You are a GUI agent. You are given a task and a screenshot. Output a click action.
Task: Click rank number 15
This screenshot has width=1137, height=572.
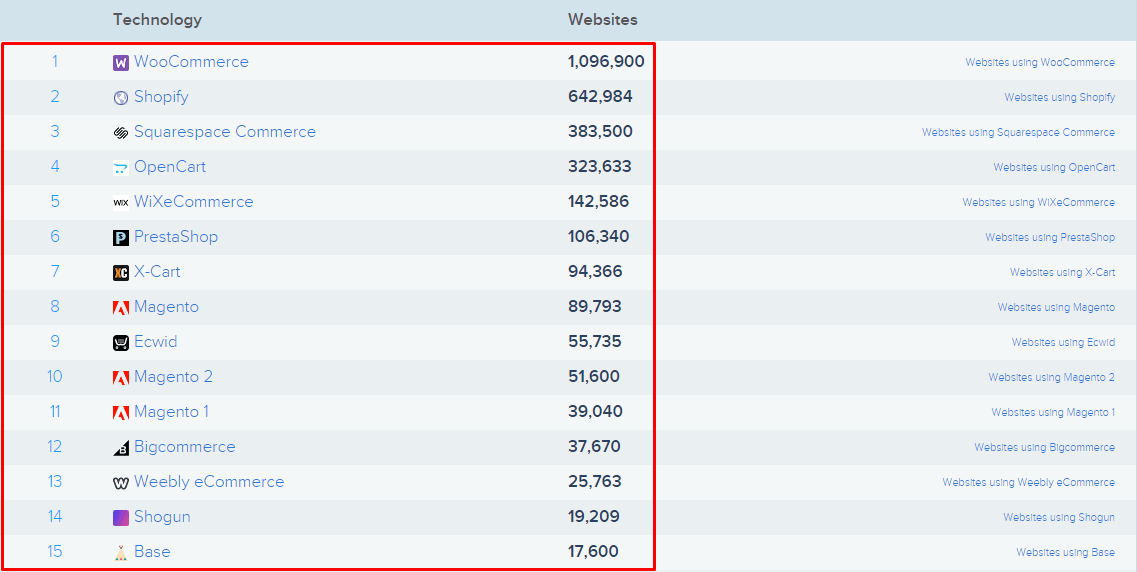55,552
